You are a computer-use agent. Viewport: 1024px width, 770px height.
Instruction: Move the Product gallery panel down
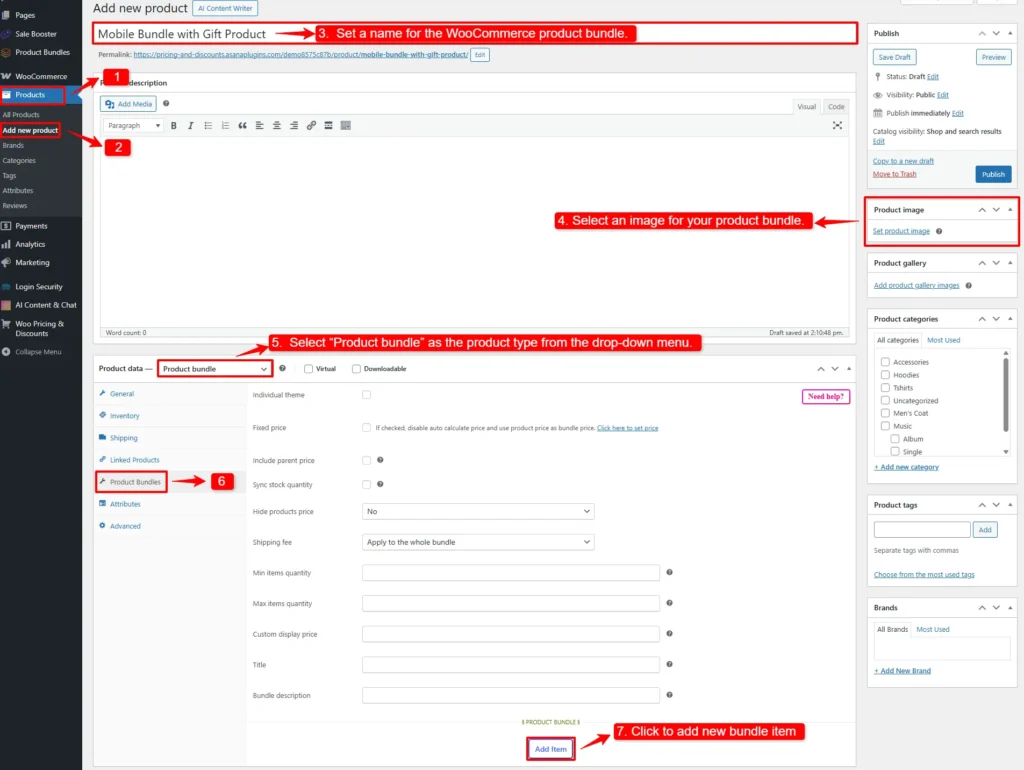[x=996, y=263]
